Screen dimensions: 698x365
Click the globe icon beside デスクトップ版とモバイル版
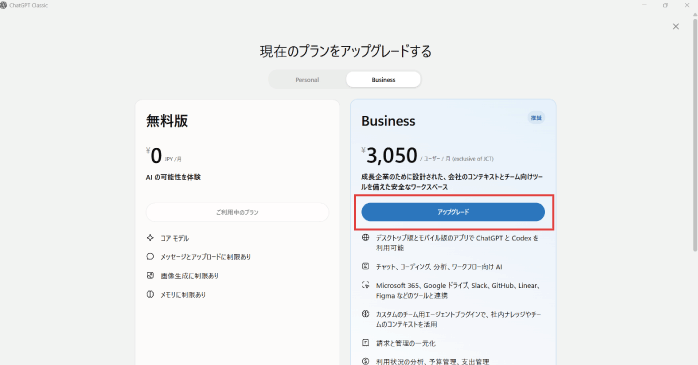coord(365,238)
